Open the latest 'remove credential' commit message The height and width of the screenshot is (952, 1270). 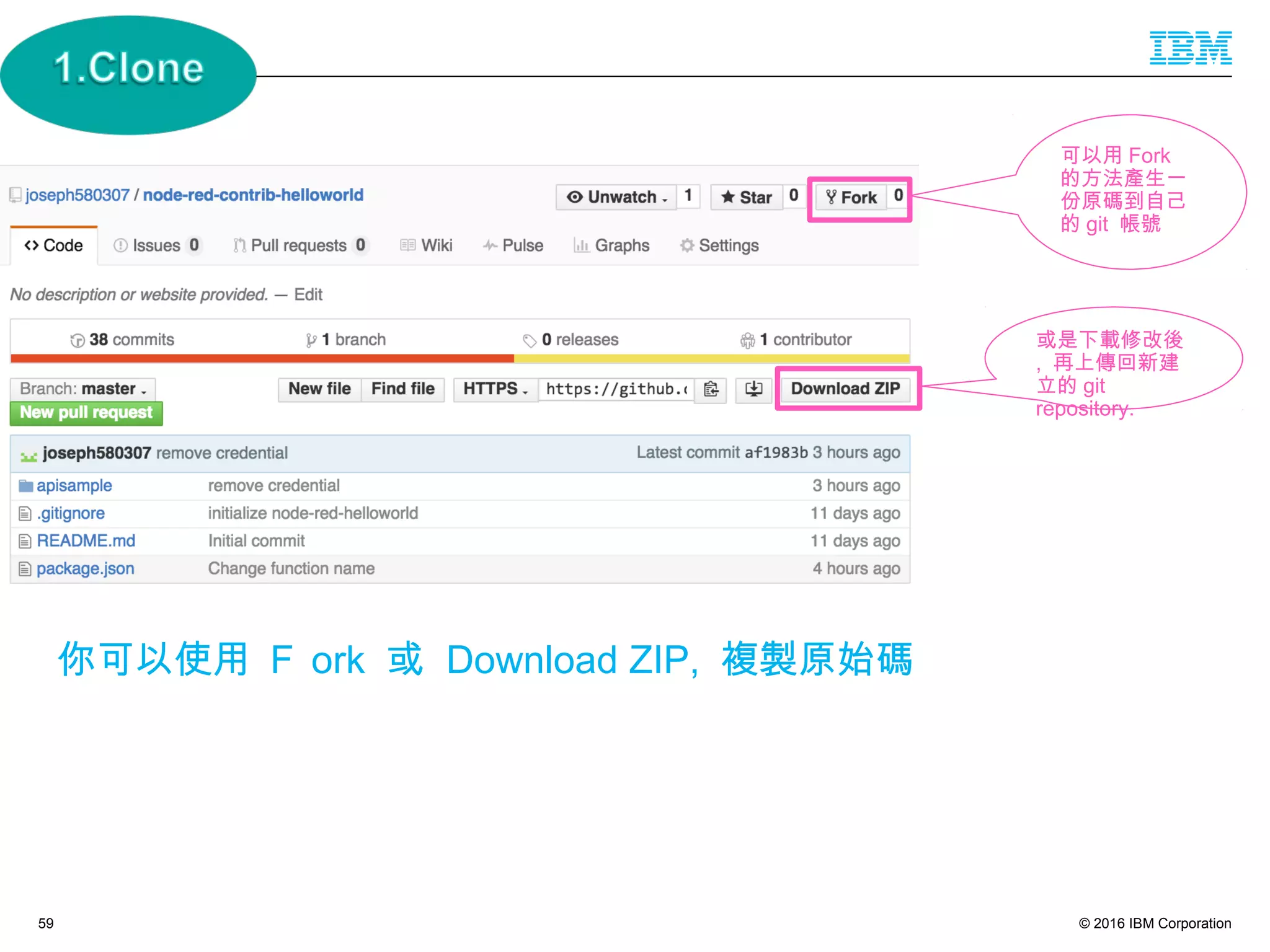222,453
